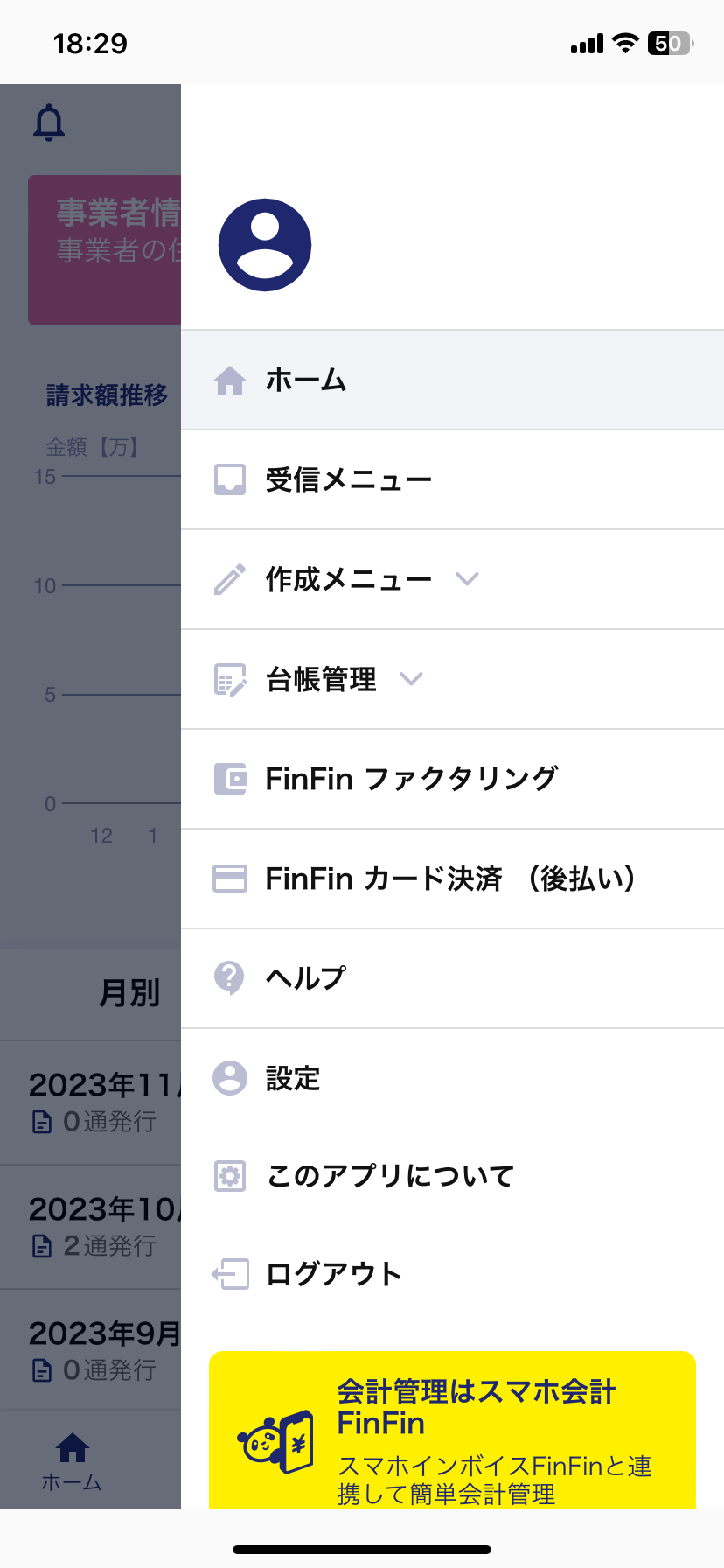Viewport: 724px width, 1568px height.
Task: Open the yellow スマホ会計 FinFin banner
Action: (452, 1430)
